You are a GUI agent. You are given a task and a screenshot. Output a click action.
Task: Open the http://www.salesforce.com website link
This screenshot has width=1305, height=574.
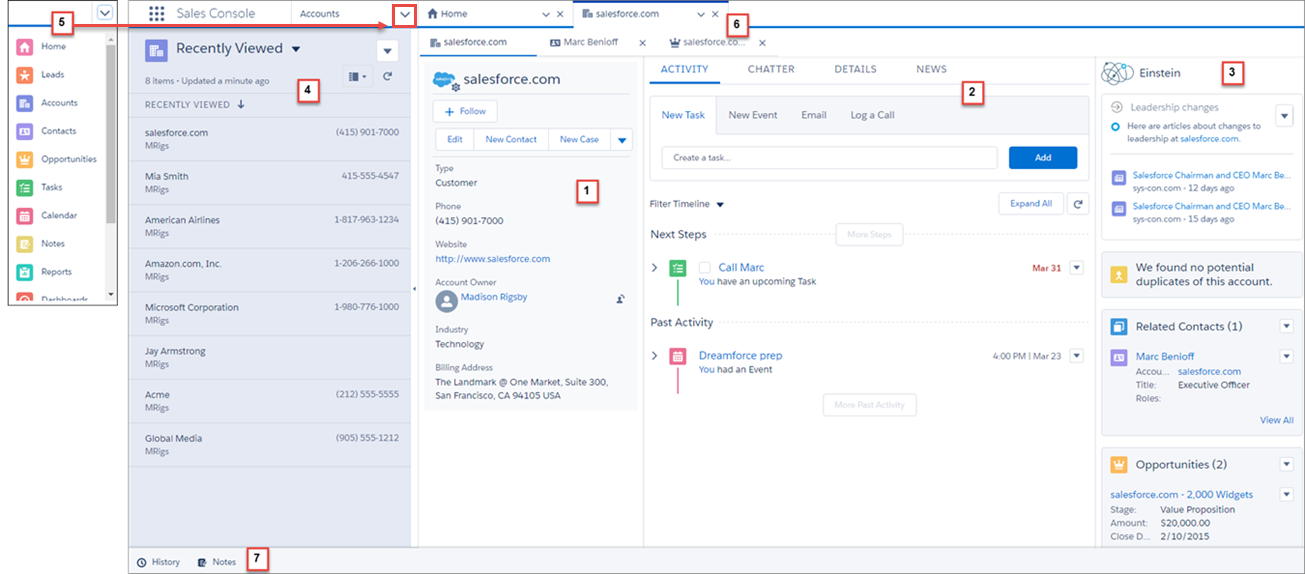(492, 259)
